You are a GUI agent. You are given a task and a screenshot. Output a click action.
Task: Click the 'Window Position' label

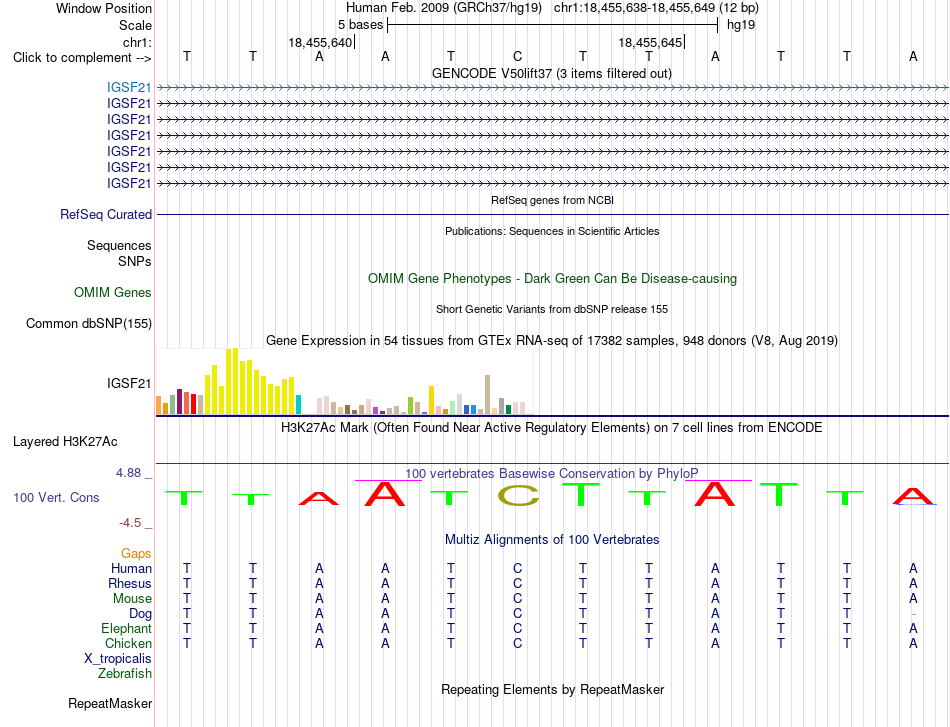(x=104, y=8)
